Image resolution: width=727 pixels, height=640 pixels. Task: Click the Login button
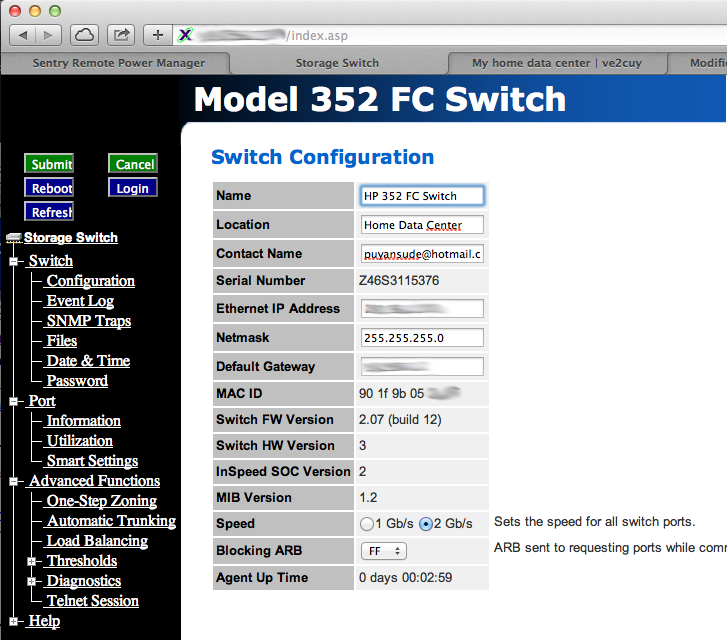point(133,188)
